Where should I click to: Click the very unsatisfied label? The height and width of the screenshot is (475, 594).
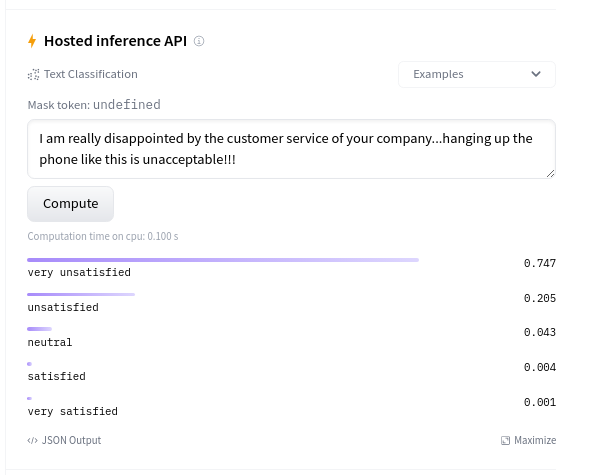(79, 272)
